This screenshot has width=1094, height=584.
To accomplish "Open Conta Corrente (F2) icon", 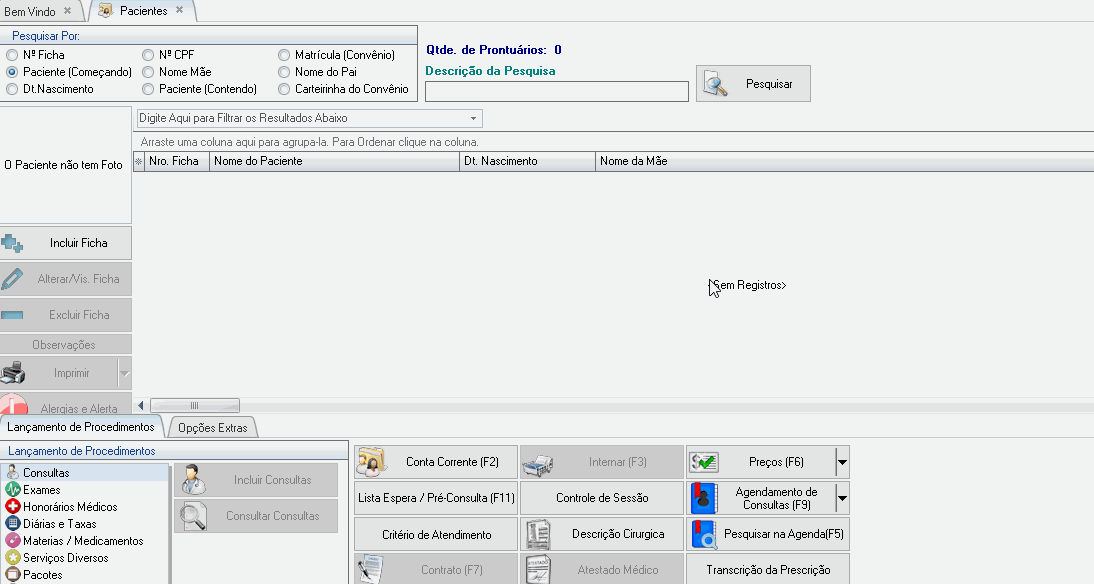I will [x=372, y=462].
